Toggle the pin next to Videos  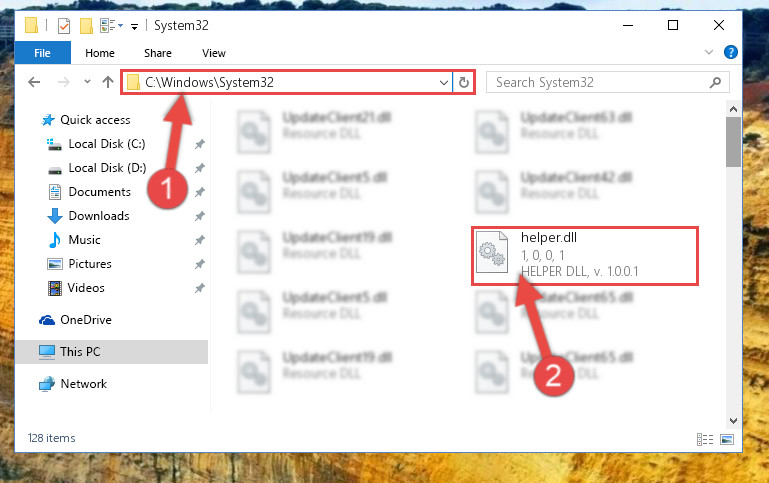click(199, 288)
